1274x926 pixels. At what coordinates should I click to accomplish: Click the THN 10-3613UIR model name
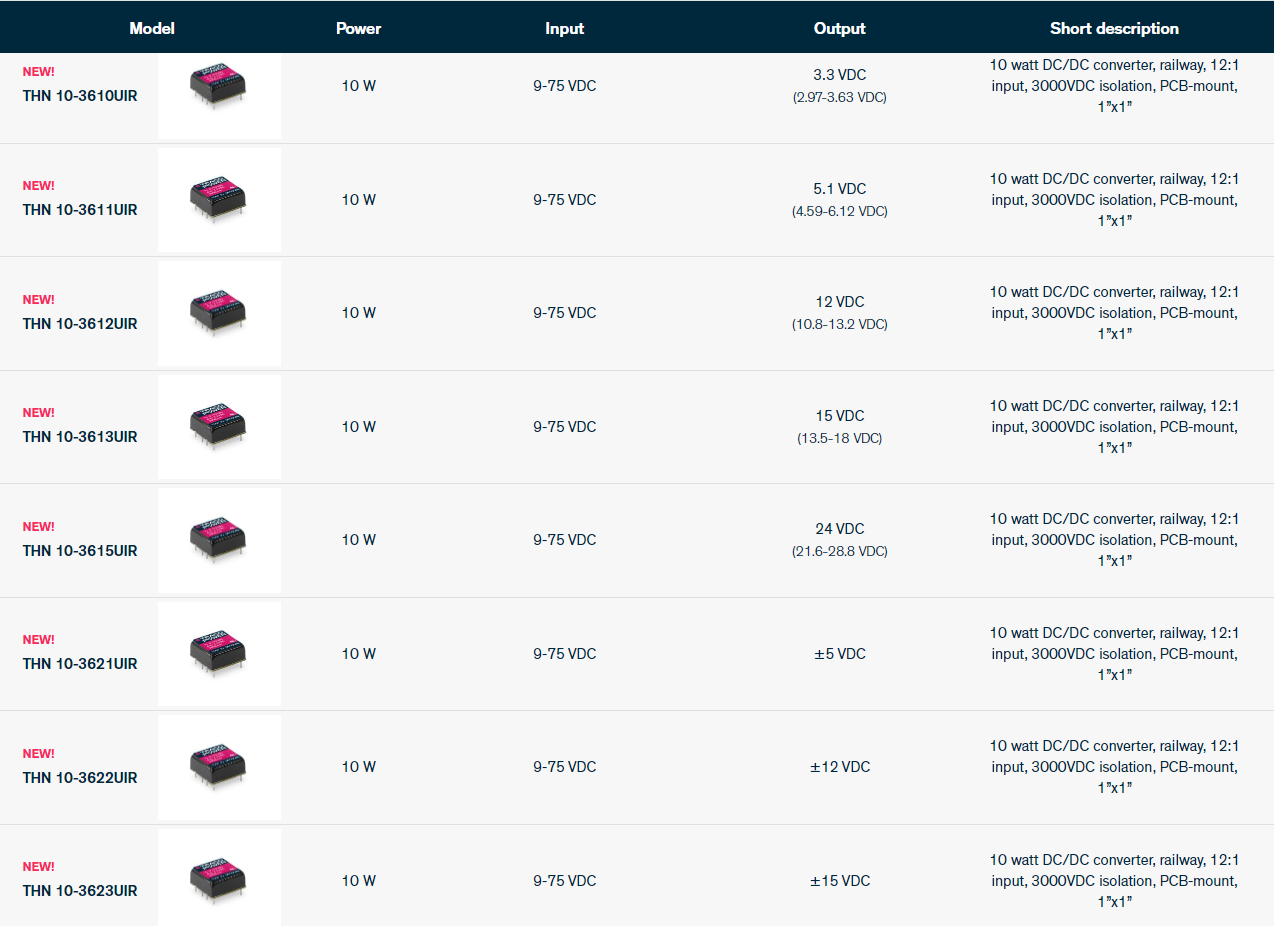tap(80, 437)
